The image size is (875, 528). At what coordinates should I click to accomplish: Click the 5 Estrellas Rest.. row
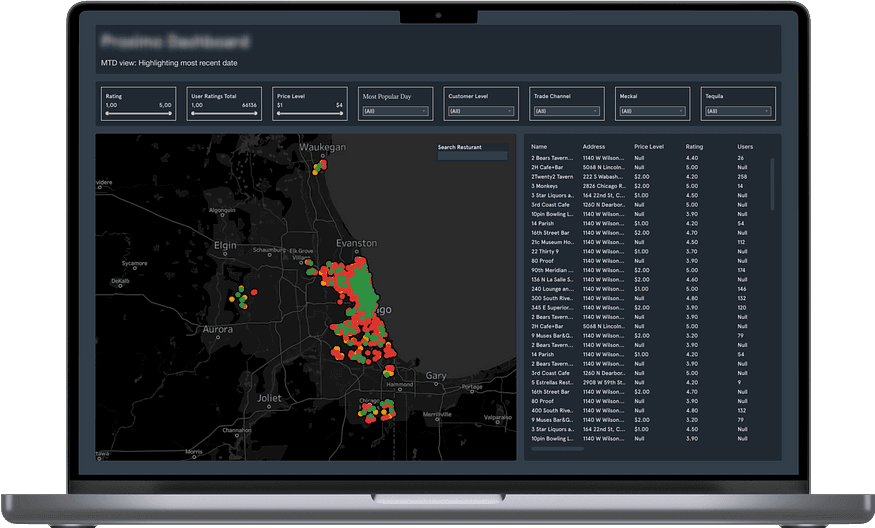tap(642, 382)
